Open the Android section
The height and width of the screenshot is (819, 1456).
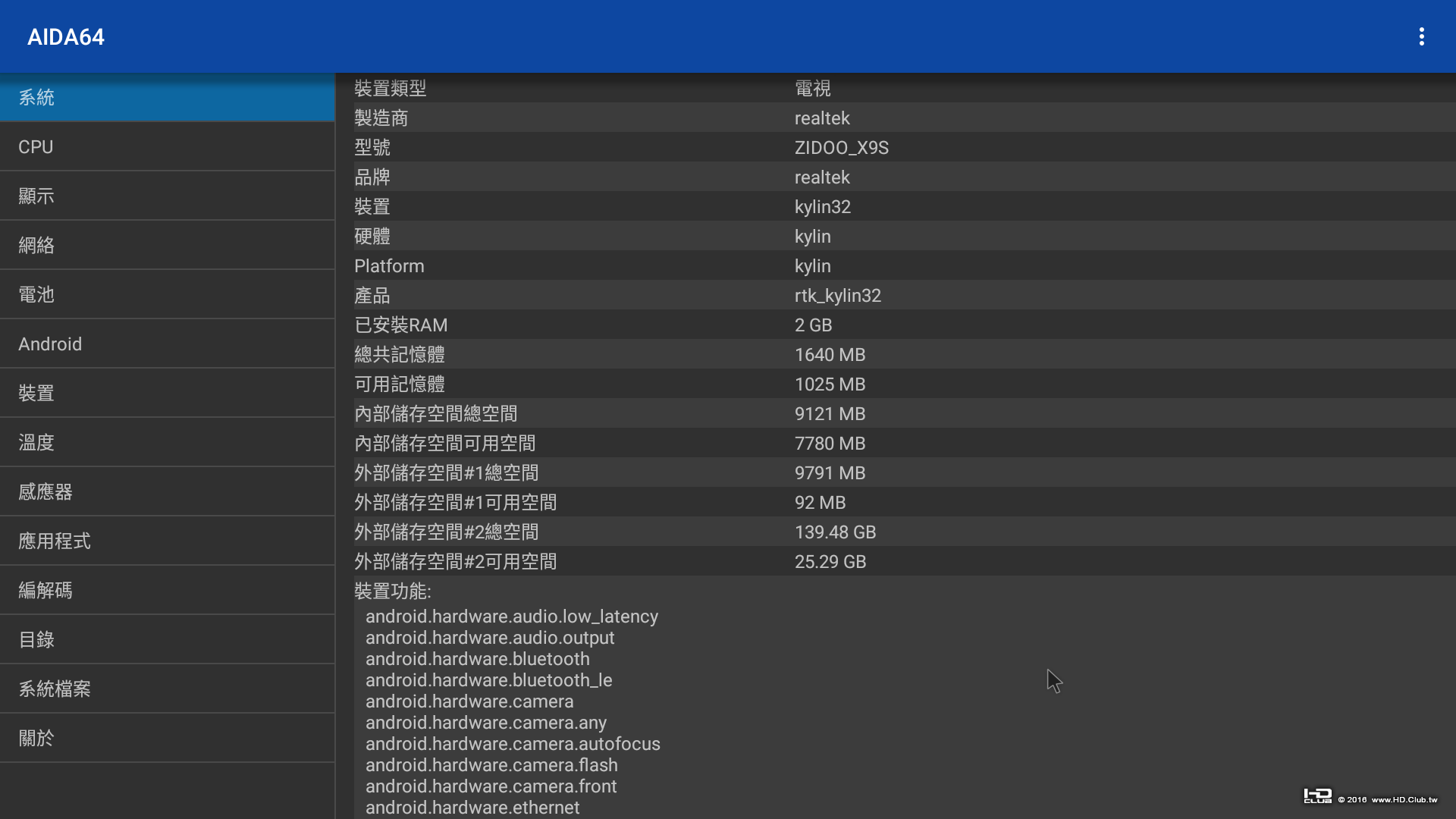[167, 344]
